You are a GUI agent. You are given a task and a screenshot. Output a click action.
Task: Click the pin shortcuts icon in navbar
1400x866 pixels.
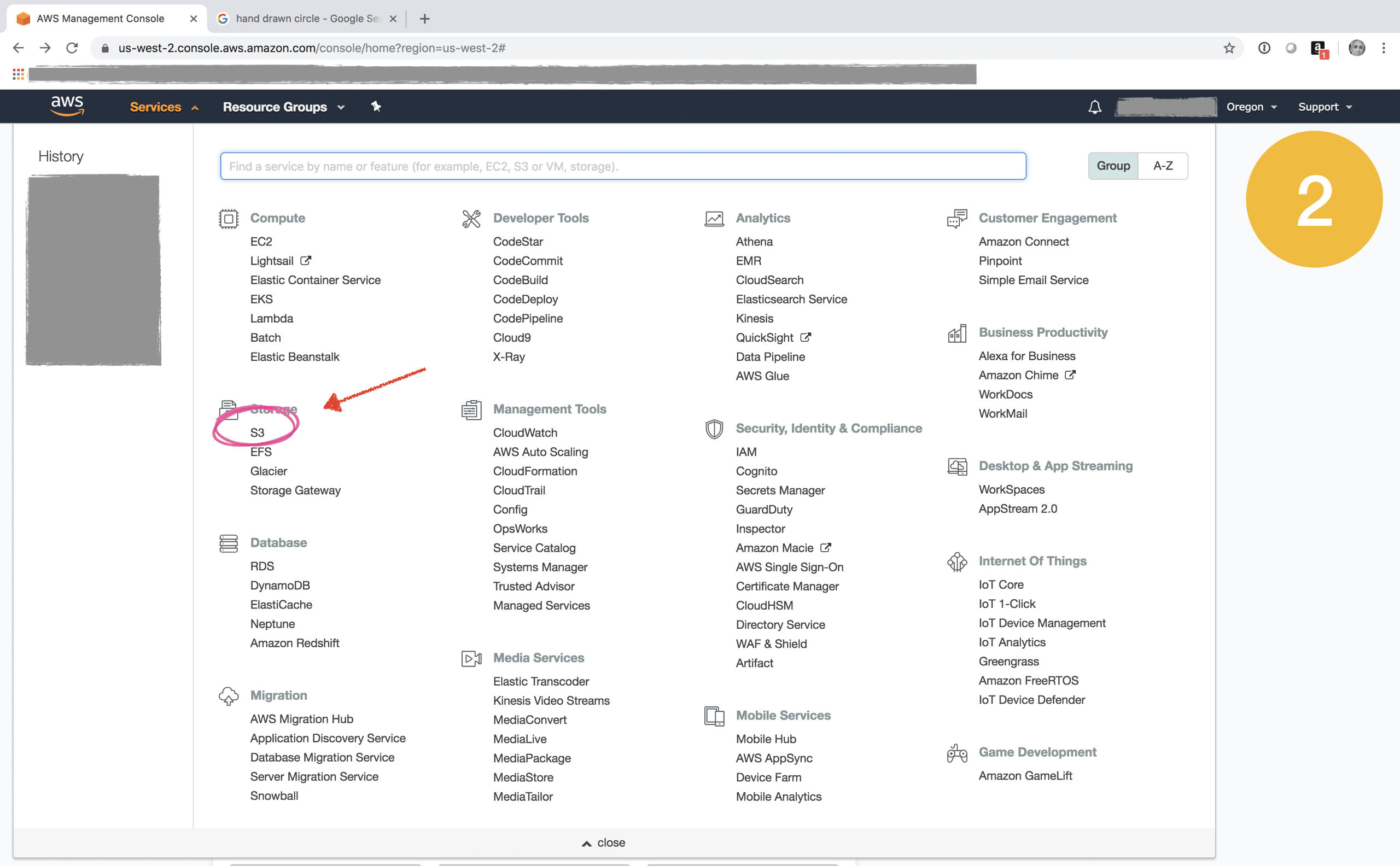pos(376,107)
